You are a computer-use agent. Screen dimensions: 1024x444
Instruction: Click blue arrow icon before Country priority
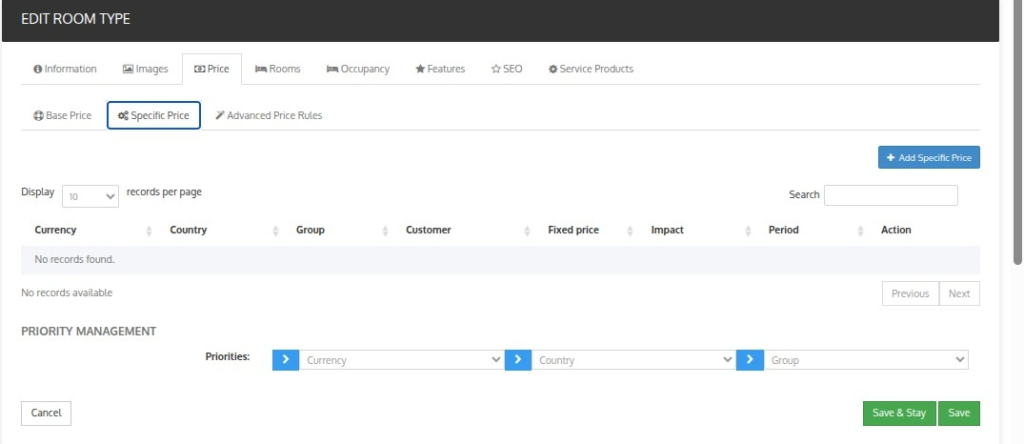click(x=518, y=360)
